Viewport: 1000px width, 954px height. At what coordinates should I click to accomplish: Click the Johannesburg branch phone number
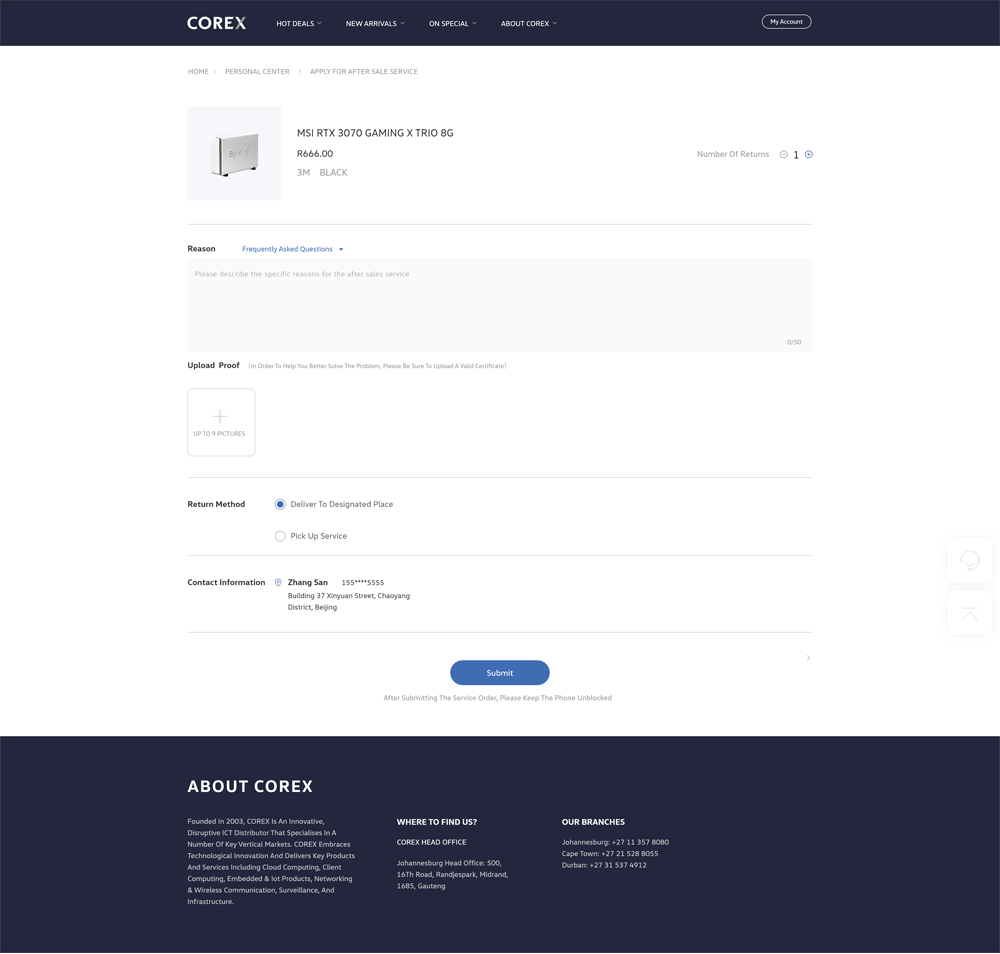click(640, 842)
